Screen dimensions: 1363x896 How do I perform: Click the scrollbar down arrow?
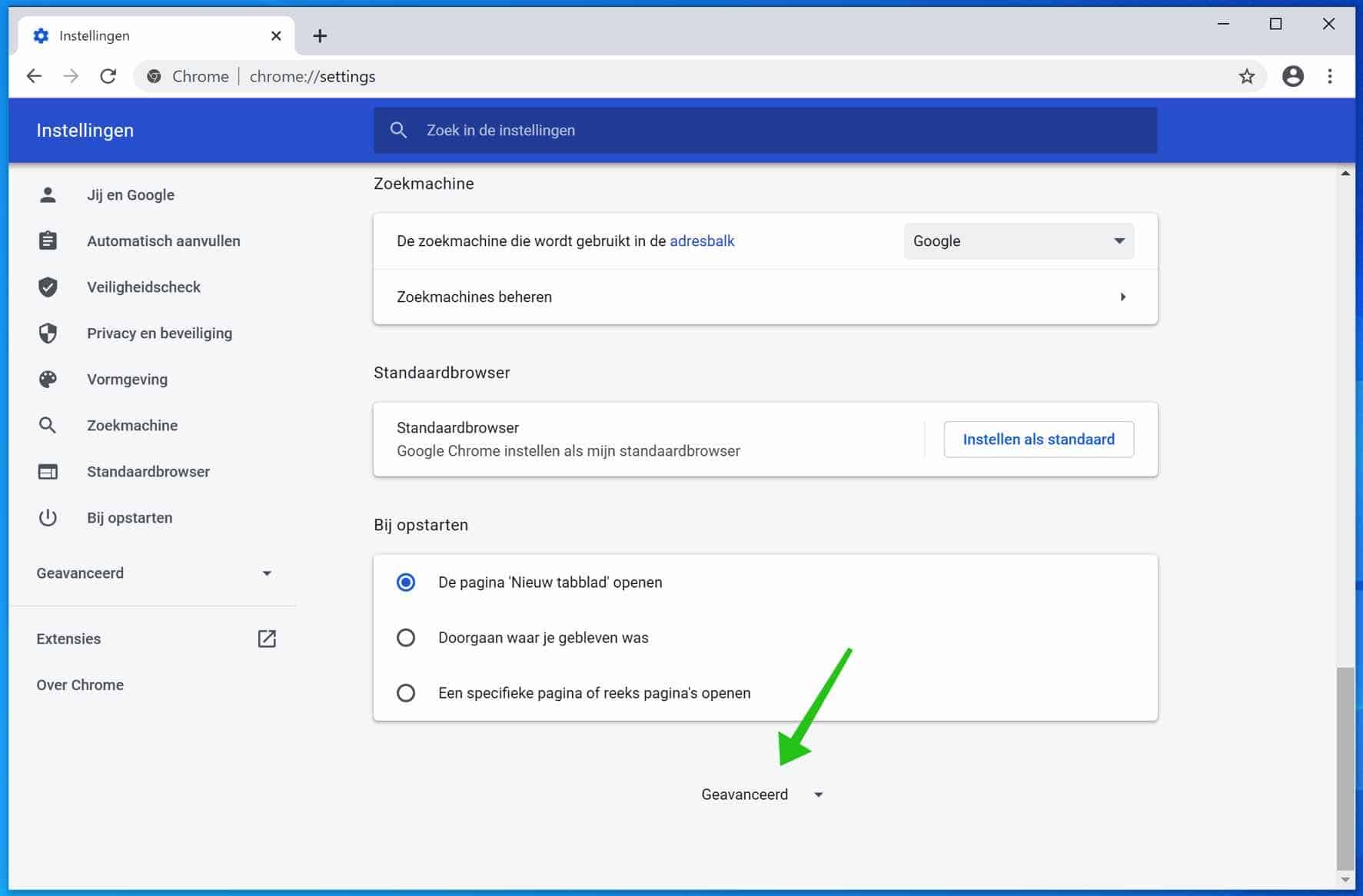1345,880
